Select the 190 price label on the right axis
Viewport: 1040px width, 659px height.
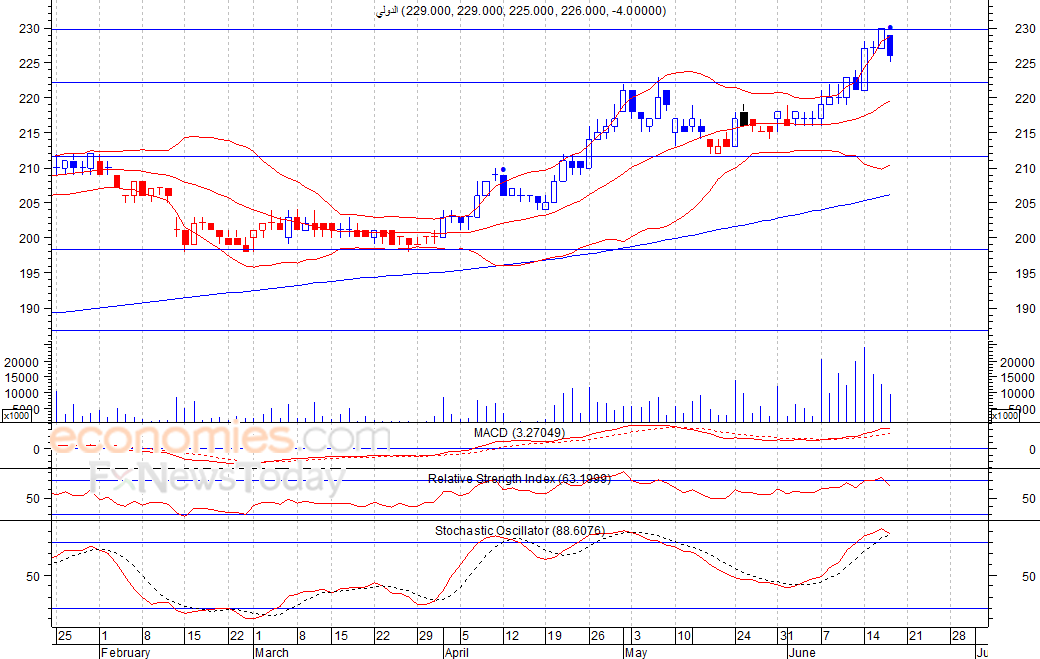click(1025, 308)
